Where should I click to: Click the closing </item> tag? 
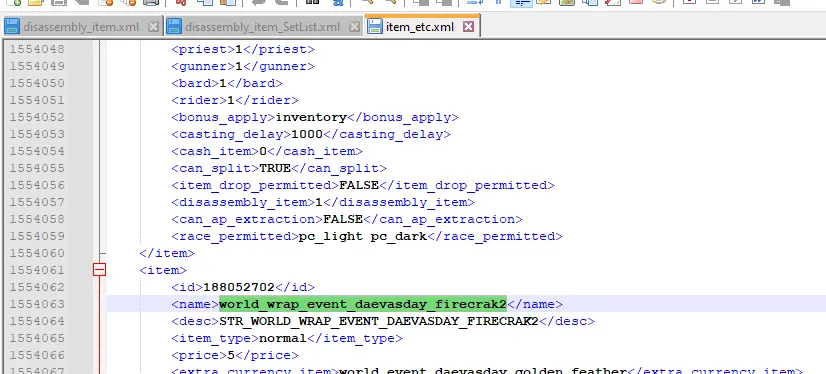point(166,253)
